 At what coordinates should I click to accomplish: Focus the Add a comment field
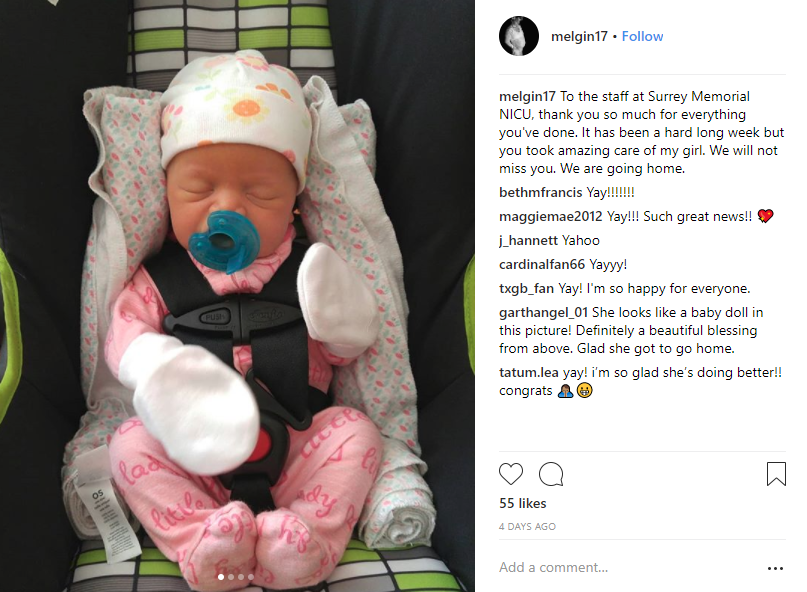pos(628,567)
